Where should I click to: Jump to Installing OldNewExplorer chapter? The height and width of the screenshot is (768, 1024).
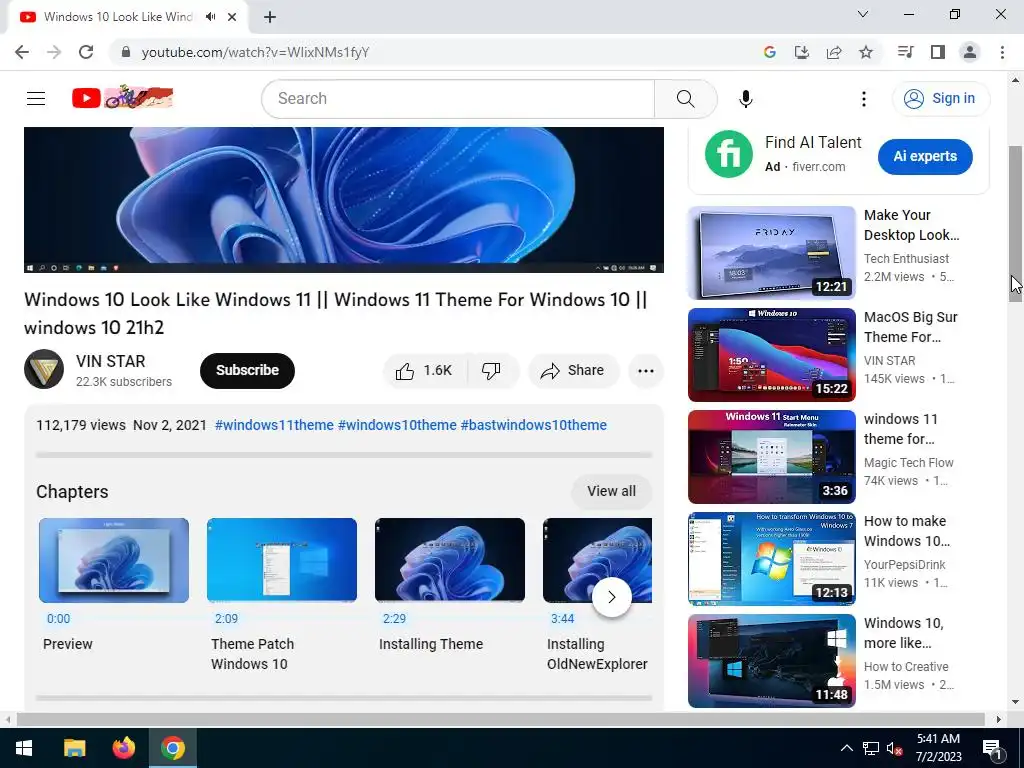pos(598,560)
